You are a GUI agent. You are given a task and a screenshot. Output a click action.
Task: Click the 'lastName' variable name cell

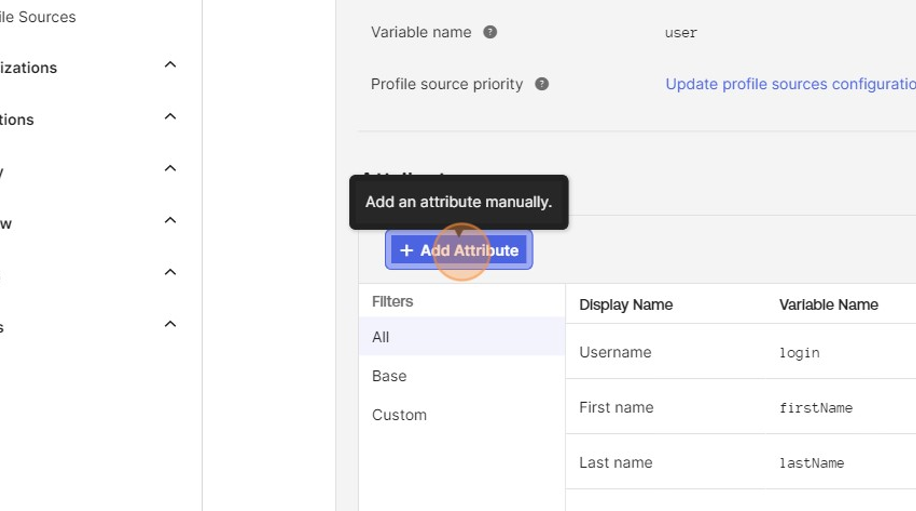811,463
